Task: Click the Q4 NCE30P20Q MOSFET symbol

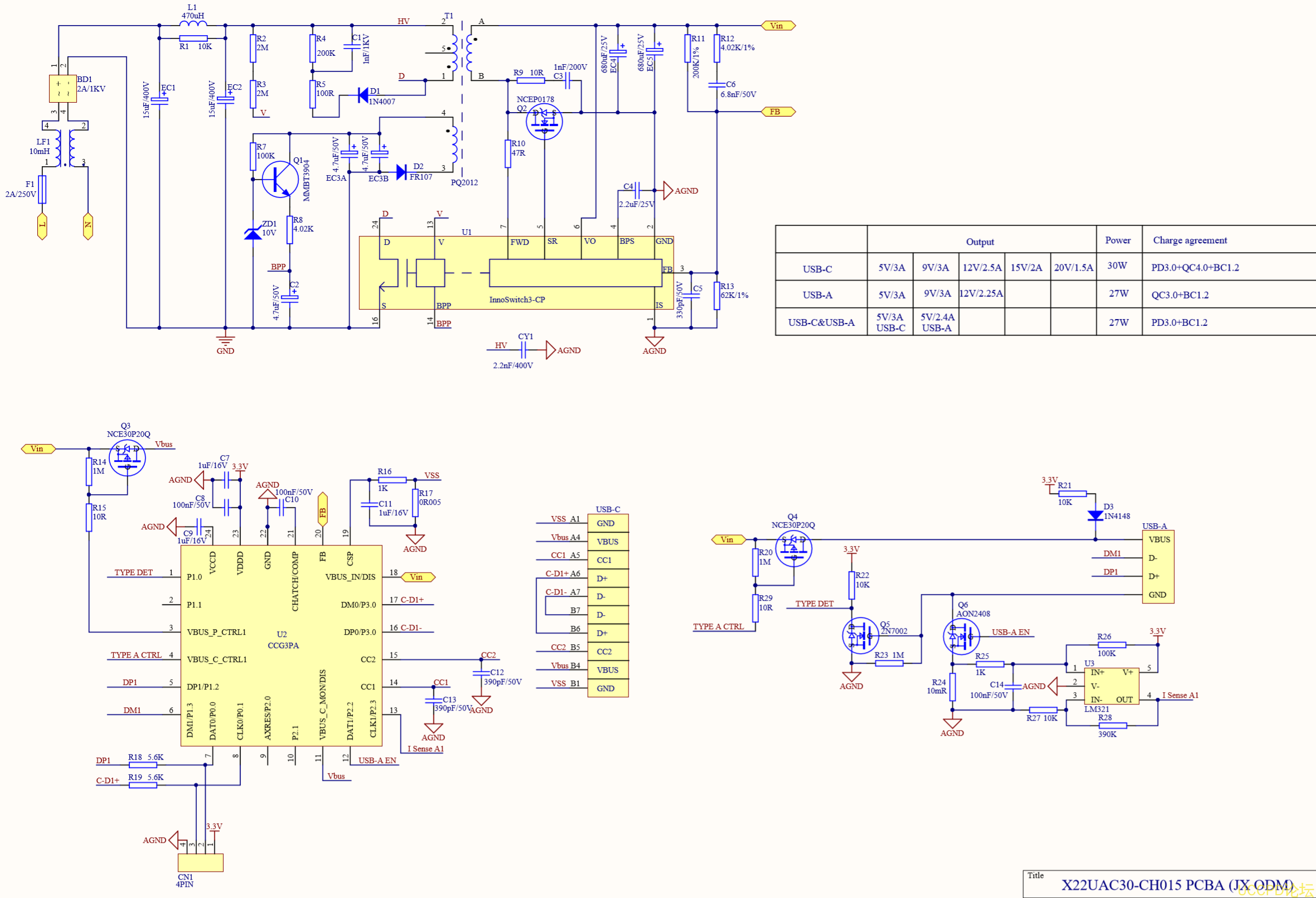Action: [x=794, y=548]
